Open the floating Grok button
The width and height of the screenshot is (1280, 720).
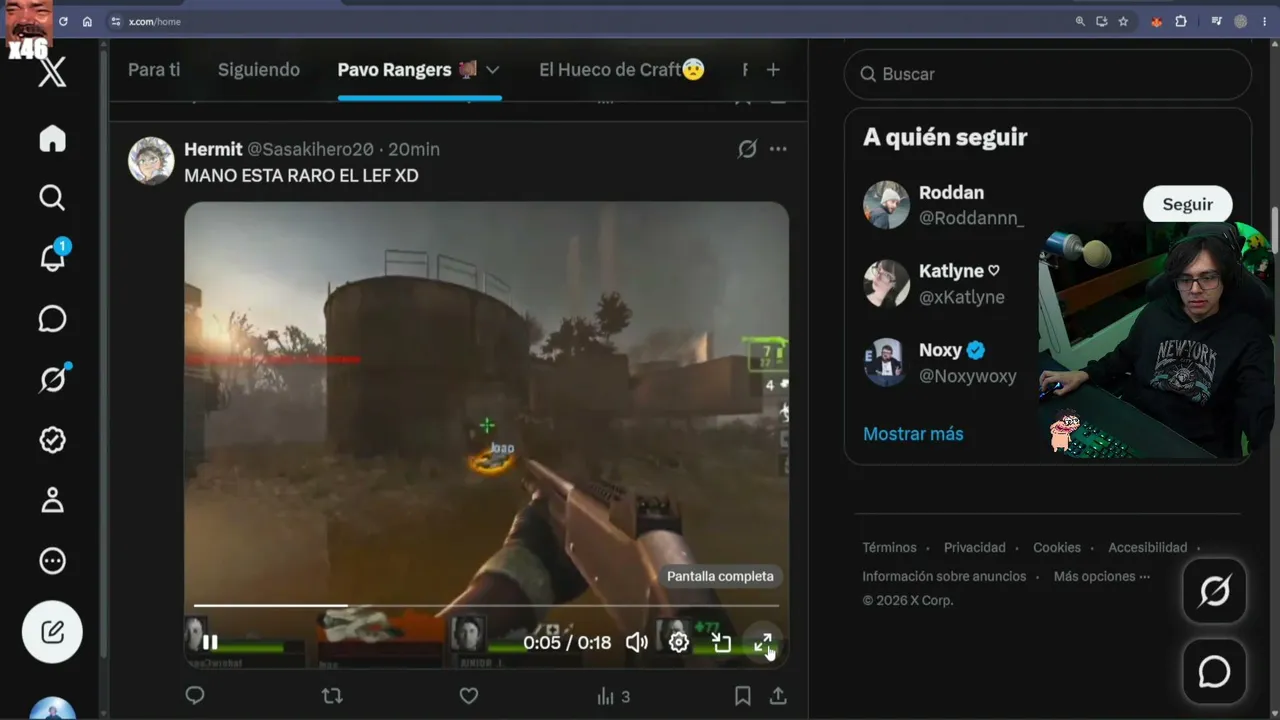pos(1215,592)
